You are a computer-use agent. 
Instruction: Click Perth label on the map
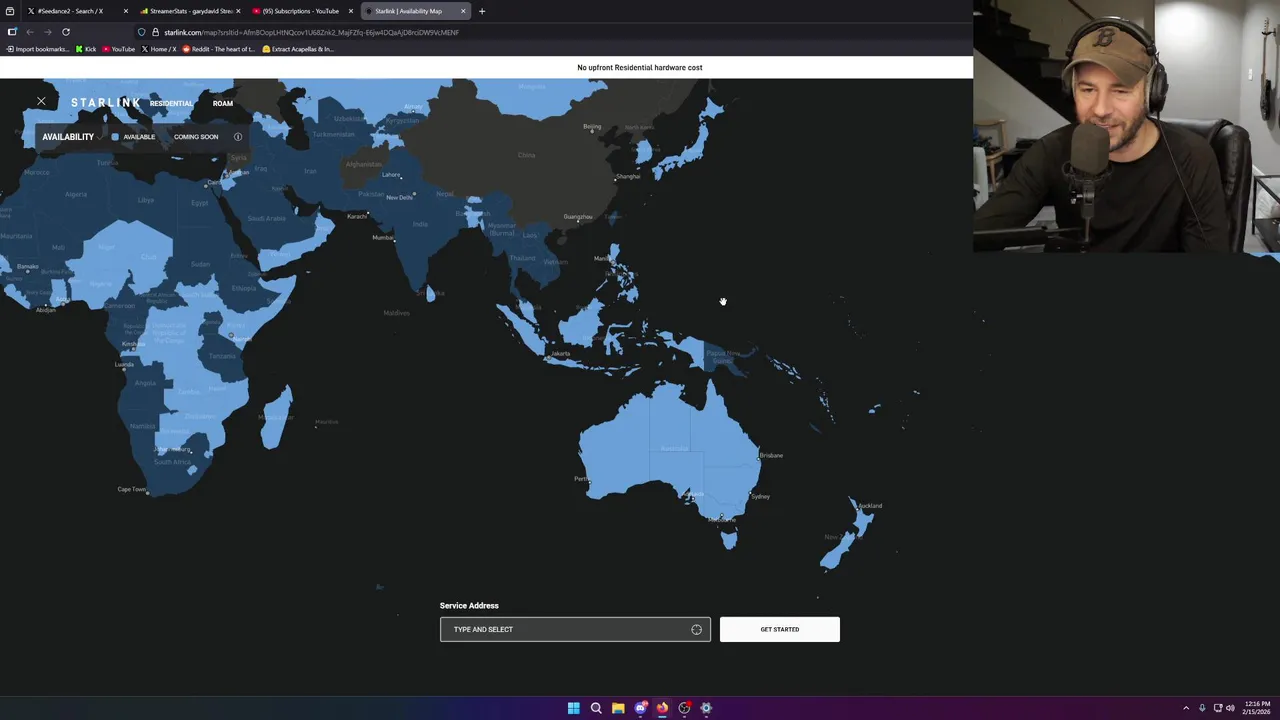[x=580, y=479]
